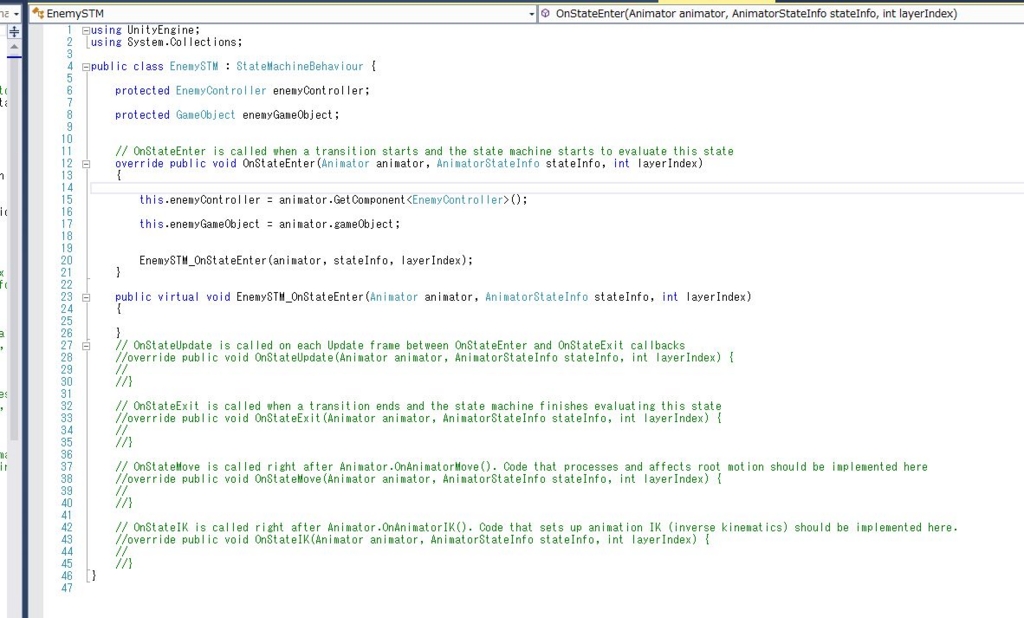Click the method icon beside OnStateEnter

tap(545, 13)
